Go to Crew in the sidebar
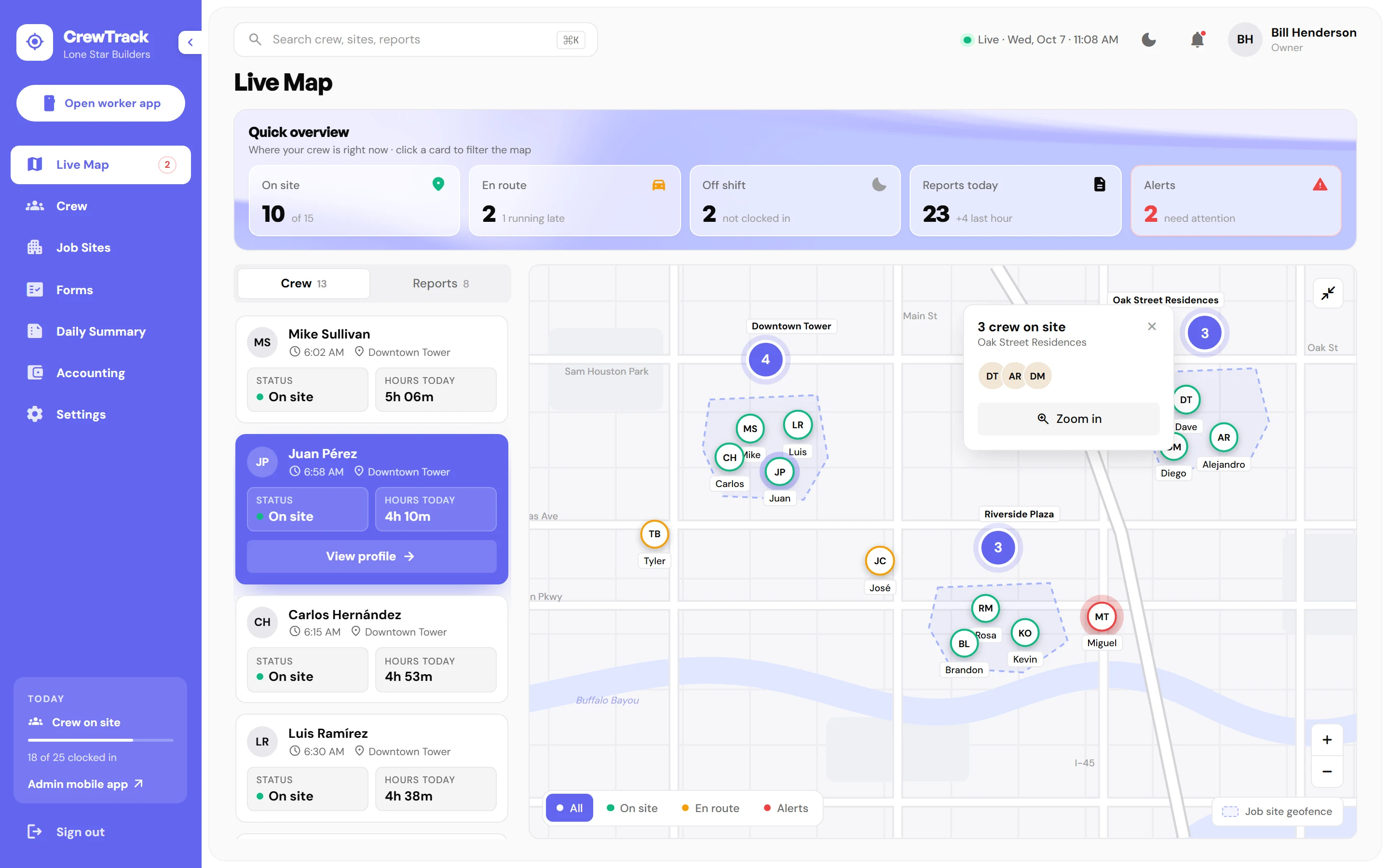Viewport: 1389px width, 868px height. (101, 206)
